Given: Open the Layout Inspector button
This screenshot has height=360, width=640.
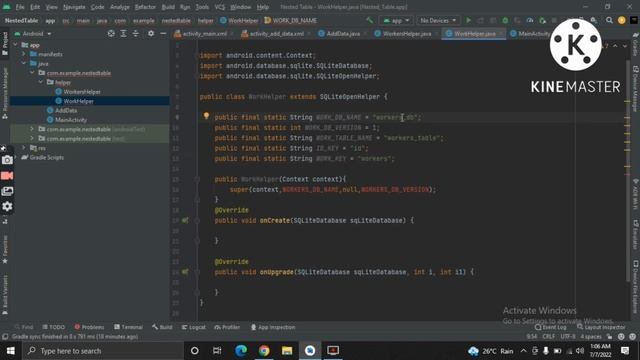Looking at the screenshot, I should coord(601,327).
